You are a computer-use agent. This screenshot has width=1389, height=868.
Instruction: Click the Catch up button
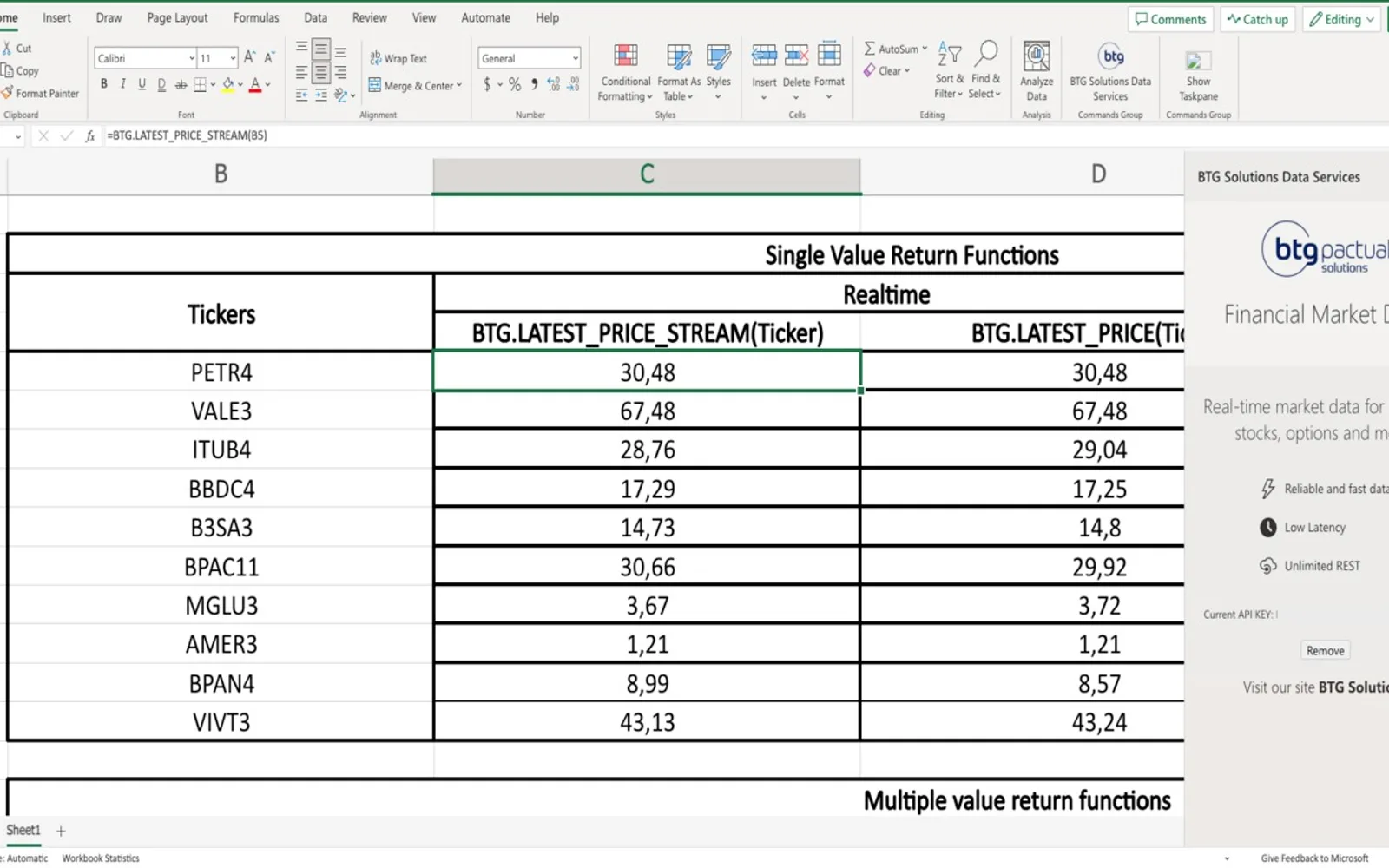coord(1258,19)
